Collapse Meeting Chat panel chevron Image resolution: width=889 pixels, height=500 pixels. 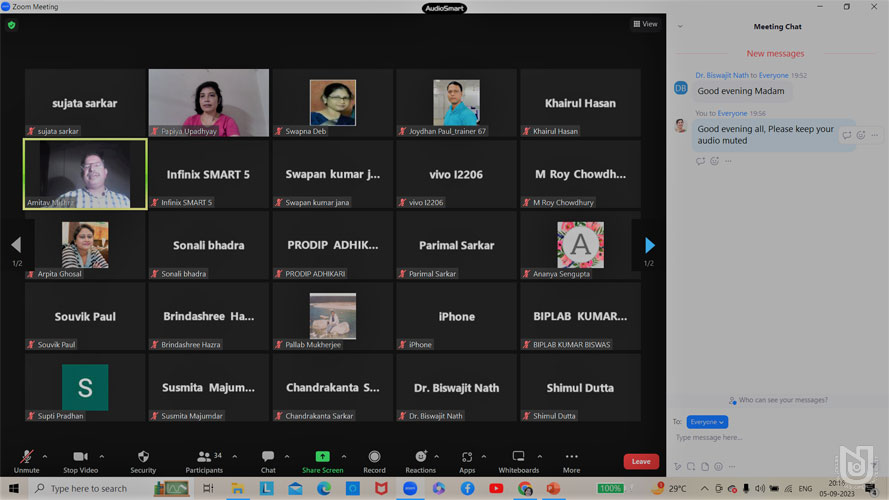click(680, 27)
